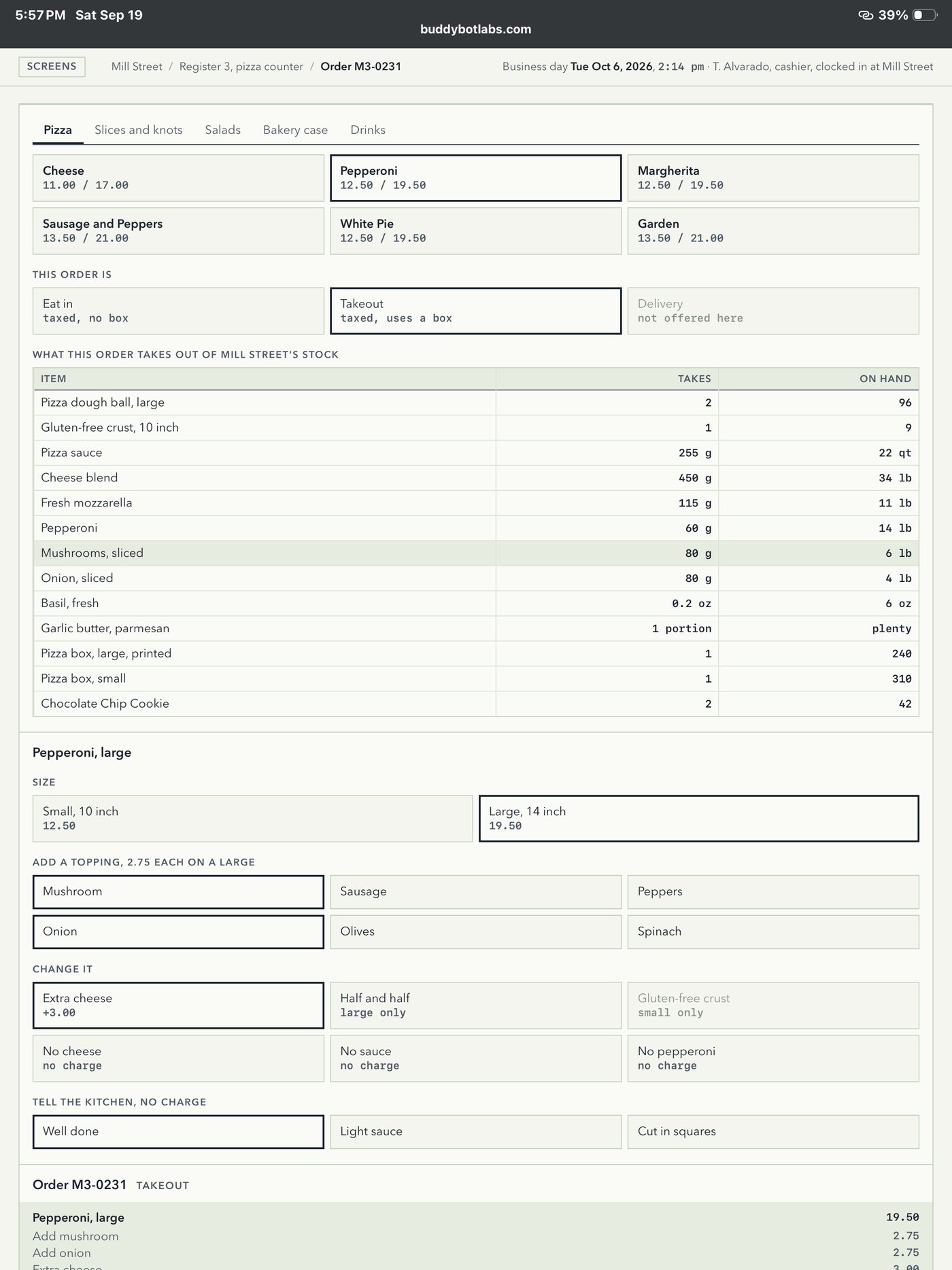Select Pizza box, large, printed row
Screen dimensions: 952x1270
coord(476,654)
